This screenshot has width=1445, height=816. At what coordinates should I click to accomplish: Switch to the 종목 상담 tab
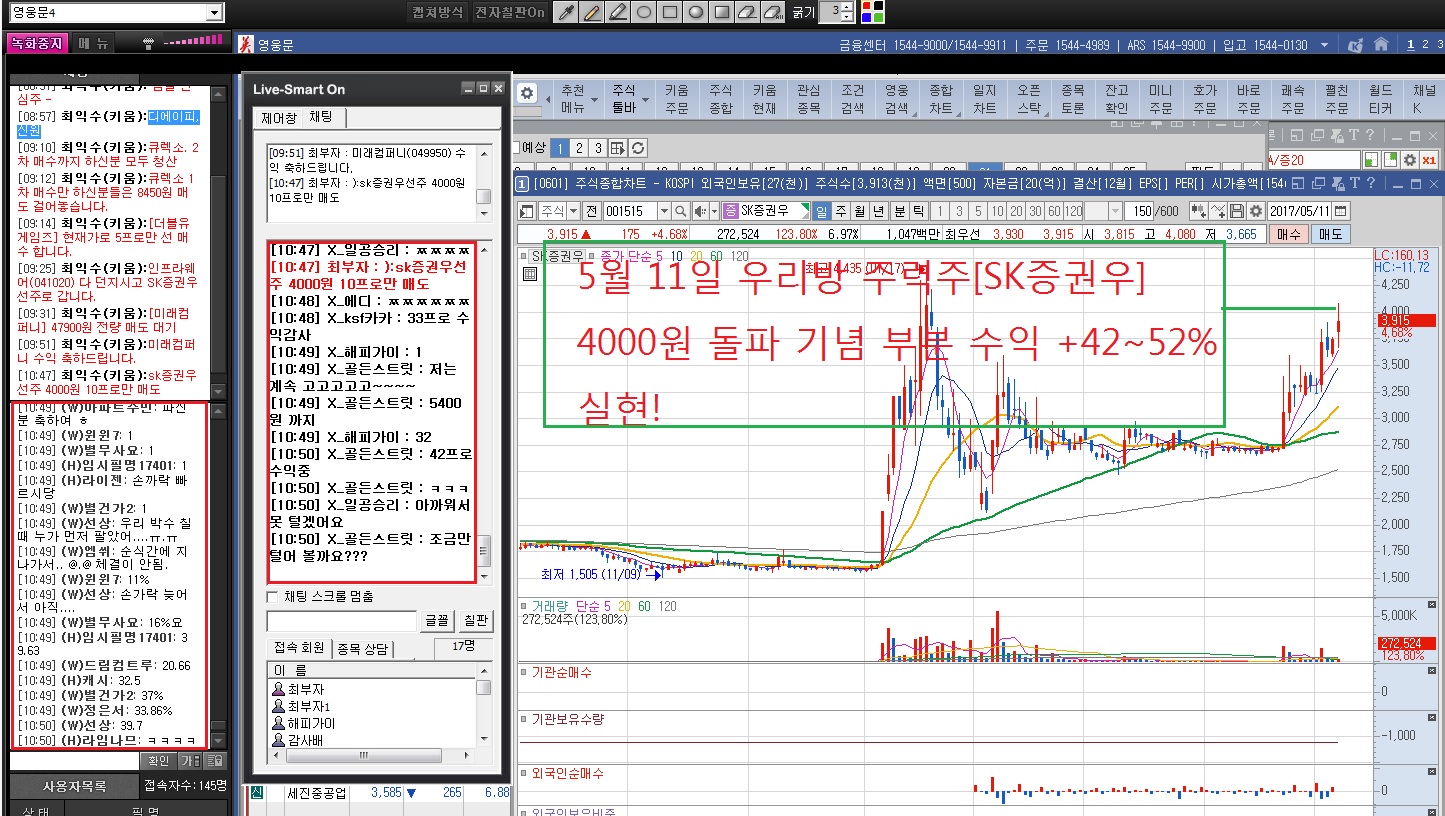click(x=361, y=648)
